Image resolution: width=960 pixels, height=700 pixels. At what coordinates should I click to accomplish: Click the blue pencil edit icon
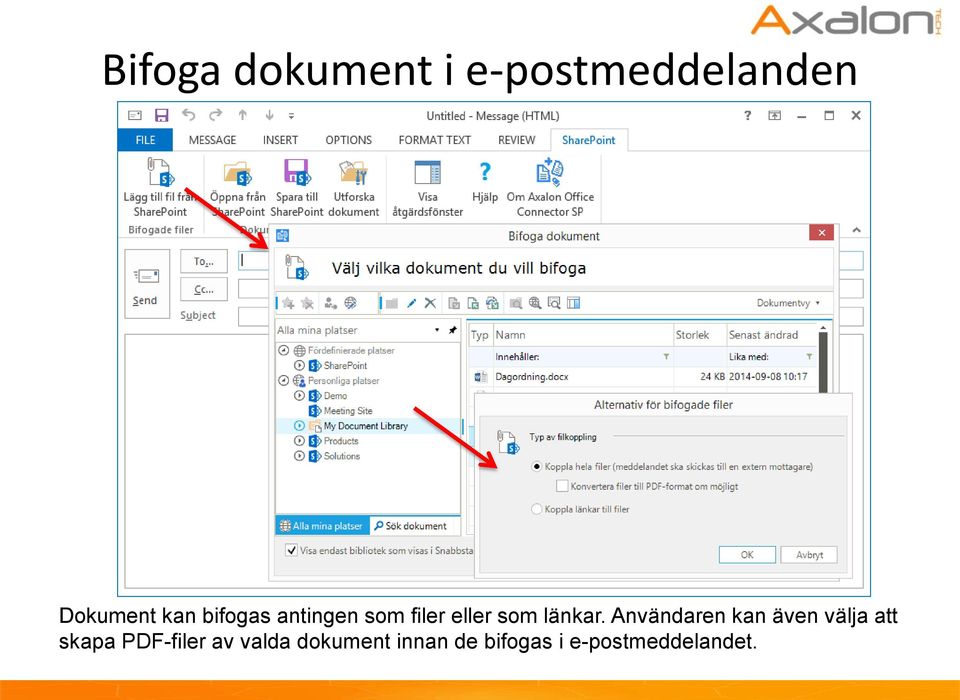(x=411, y=303)
